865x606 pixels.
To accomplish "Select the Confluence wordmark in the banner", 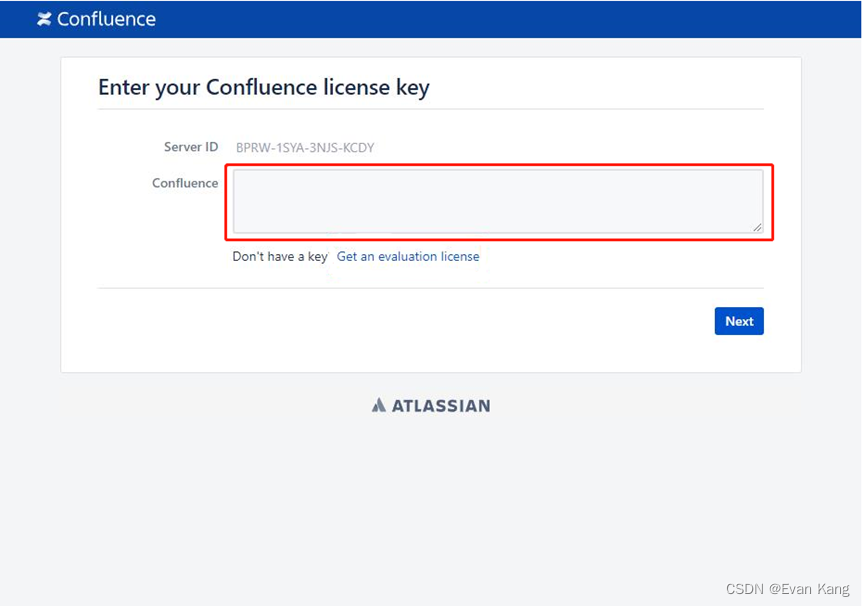I will [107, 18].
